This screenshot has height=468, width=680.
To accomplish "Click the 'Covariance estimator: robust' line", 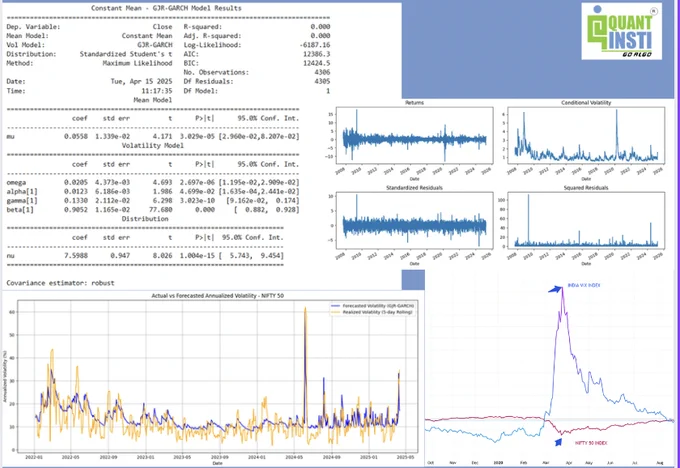I will coord(60,283).
